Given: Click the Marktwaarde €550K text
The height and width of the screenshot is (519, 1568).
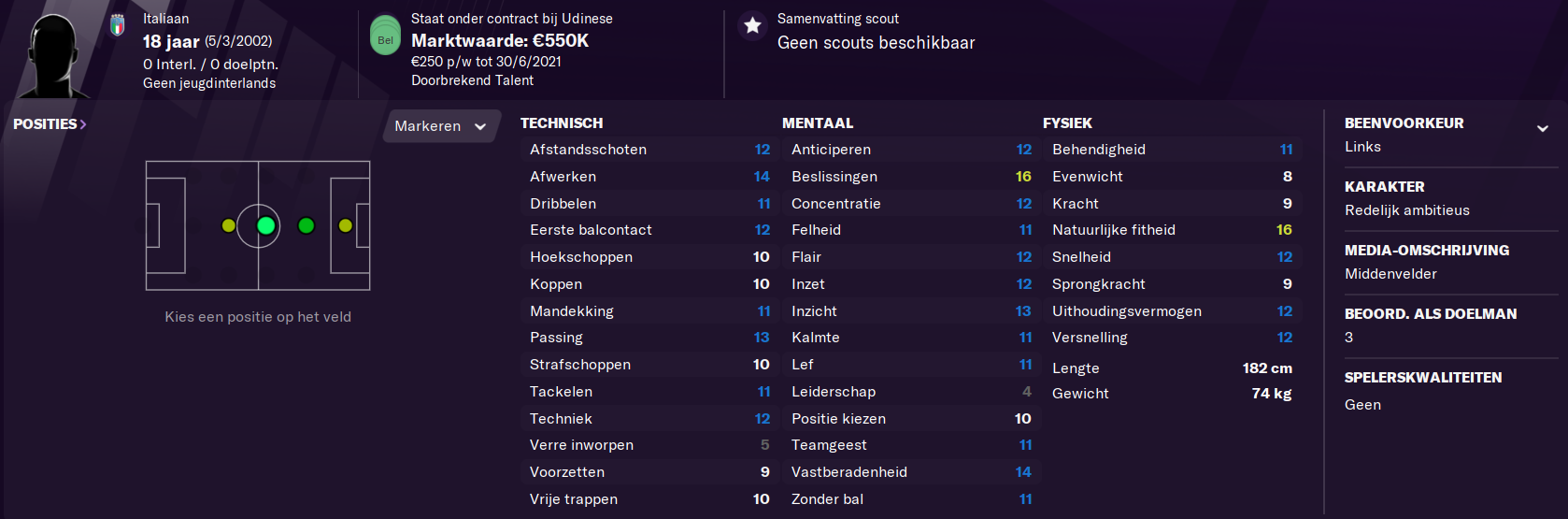Looking at the screenshot, I should [500, 40].
